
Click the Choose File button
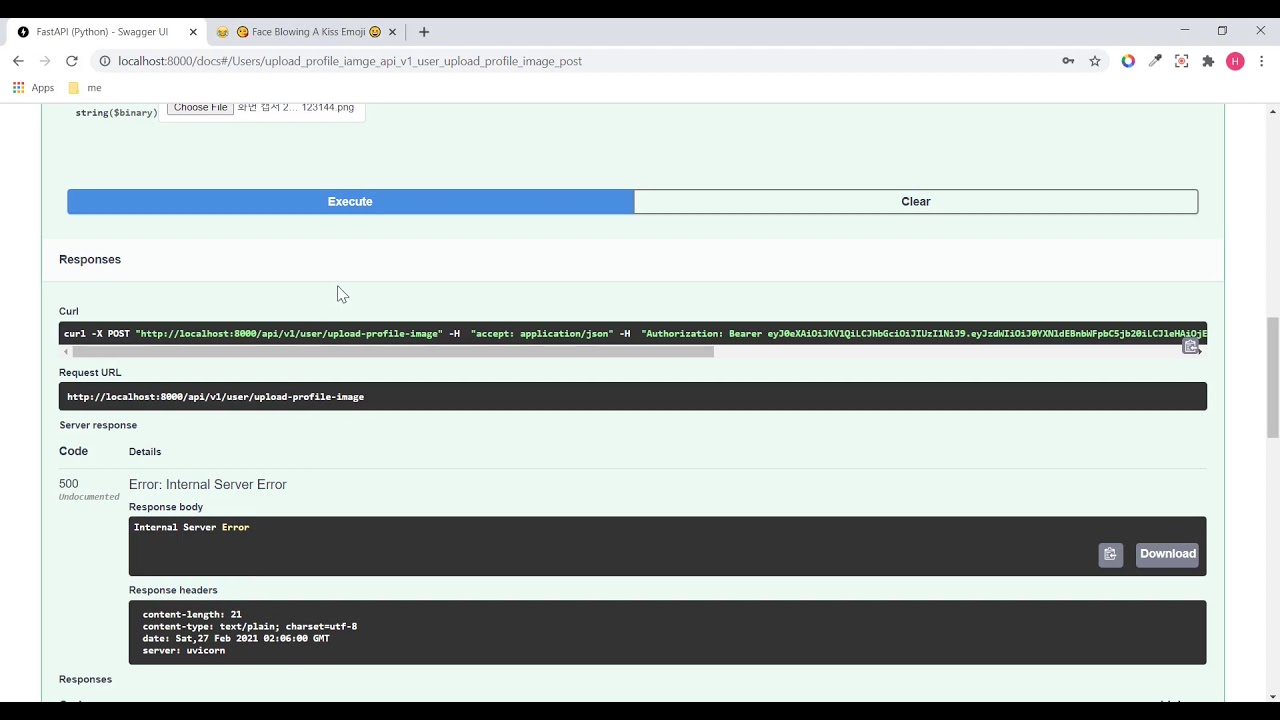(x=200, y=108)
